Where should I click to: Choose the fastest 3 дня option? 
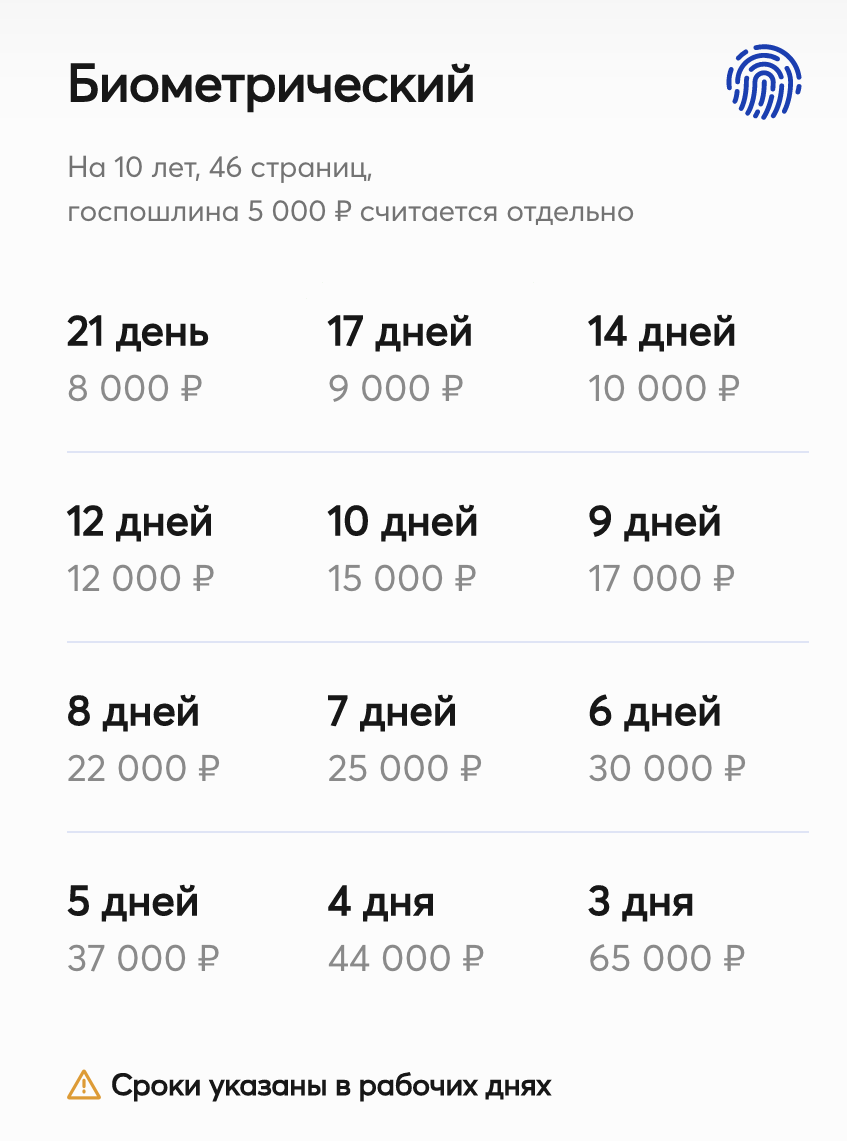(667, 929)
